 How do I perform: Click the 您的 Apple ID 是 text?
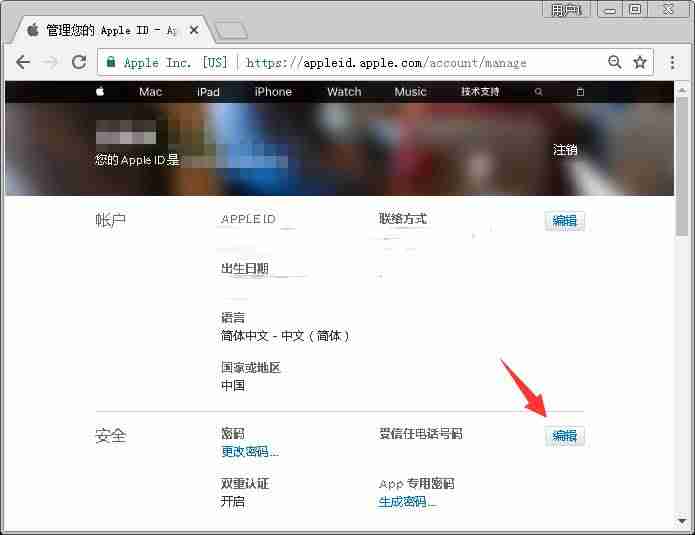[137, 160]
